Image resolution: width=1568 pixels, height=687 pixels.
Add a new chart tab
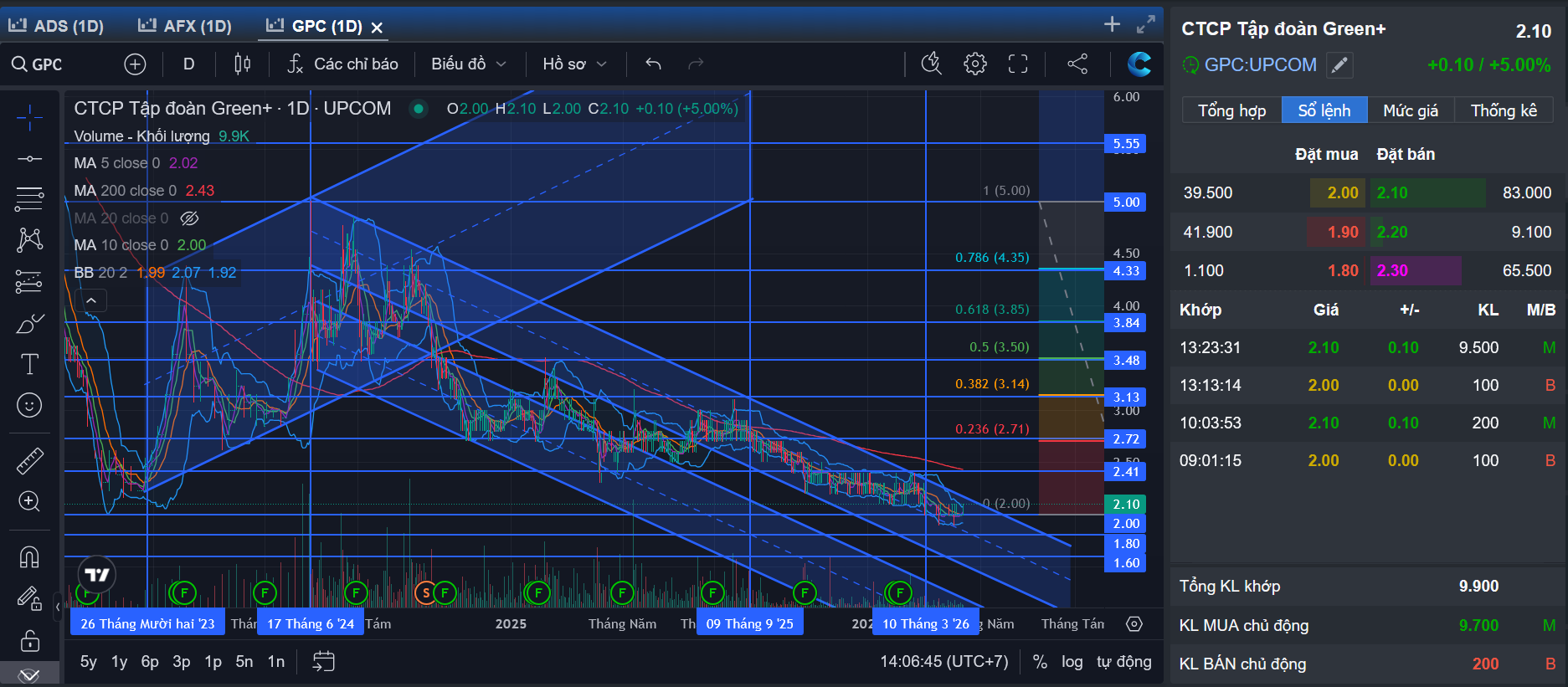[x=1112, y=24]
